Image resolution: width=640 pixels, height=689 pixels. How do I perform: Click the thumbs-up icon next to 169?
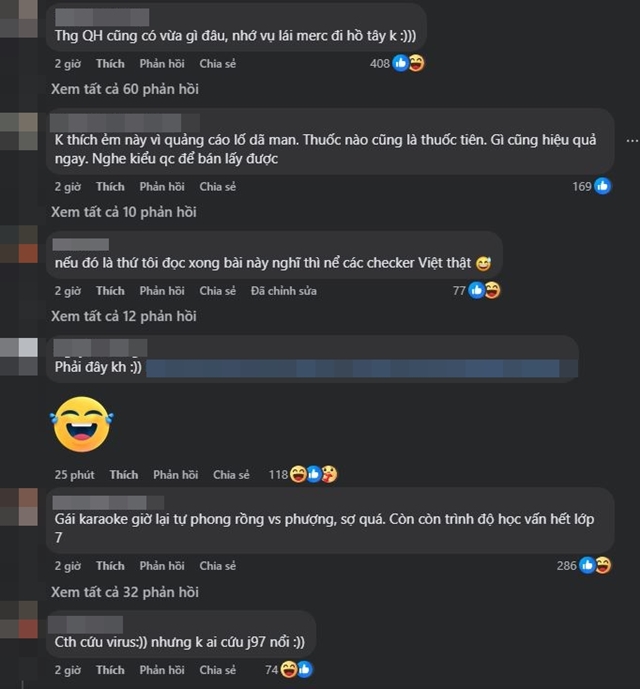click(x=603, y=187)
